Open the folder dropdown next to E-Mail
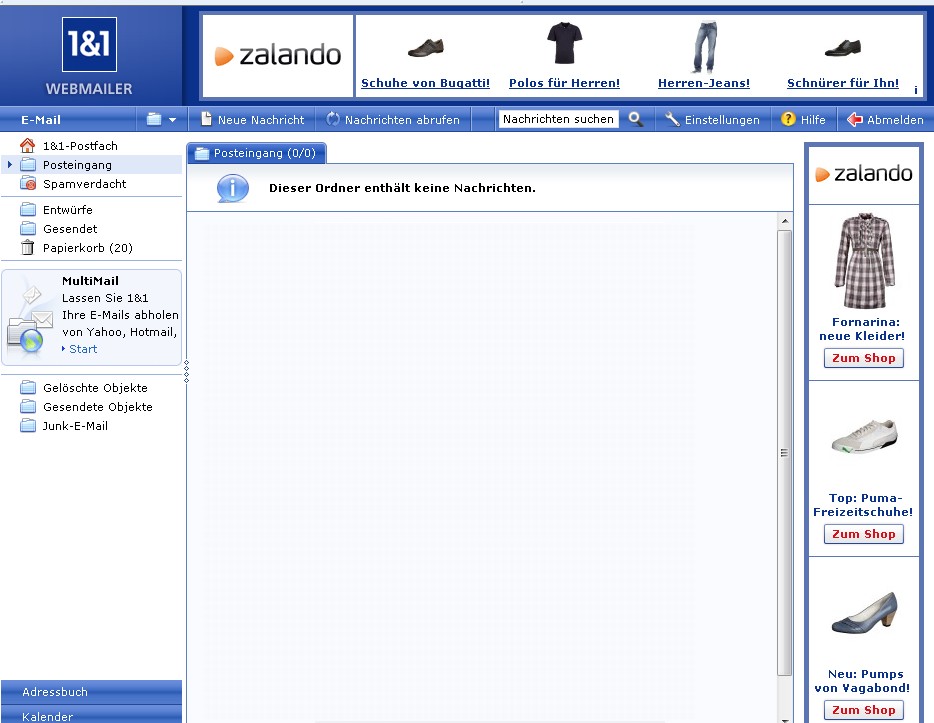 point(173,120)
